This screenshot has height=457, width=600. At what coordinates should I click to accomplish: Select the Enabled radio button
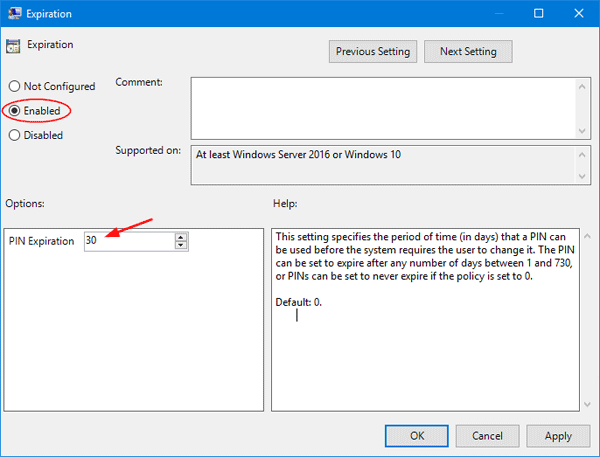click(x=15, y=111)
